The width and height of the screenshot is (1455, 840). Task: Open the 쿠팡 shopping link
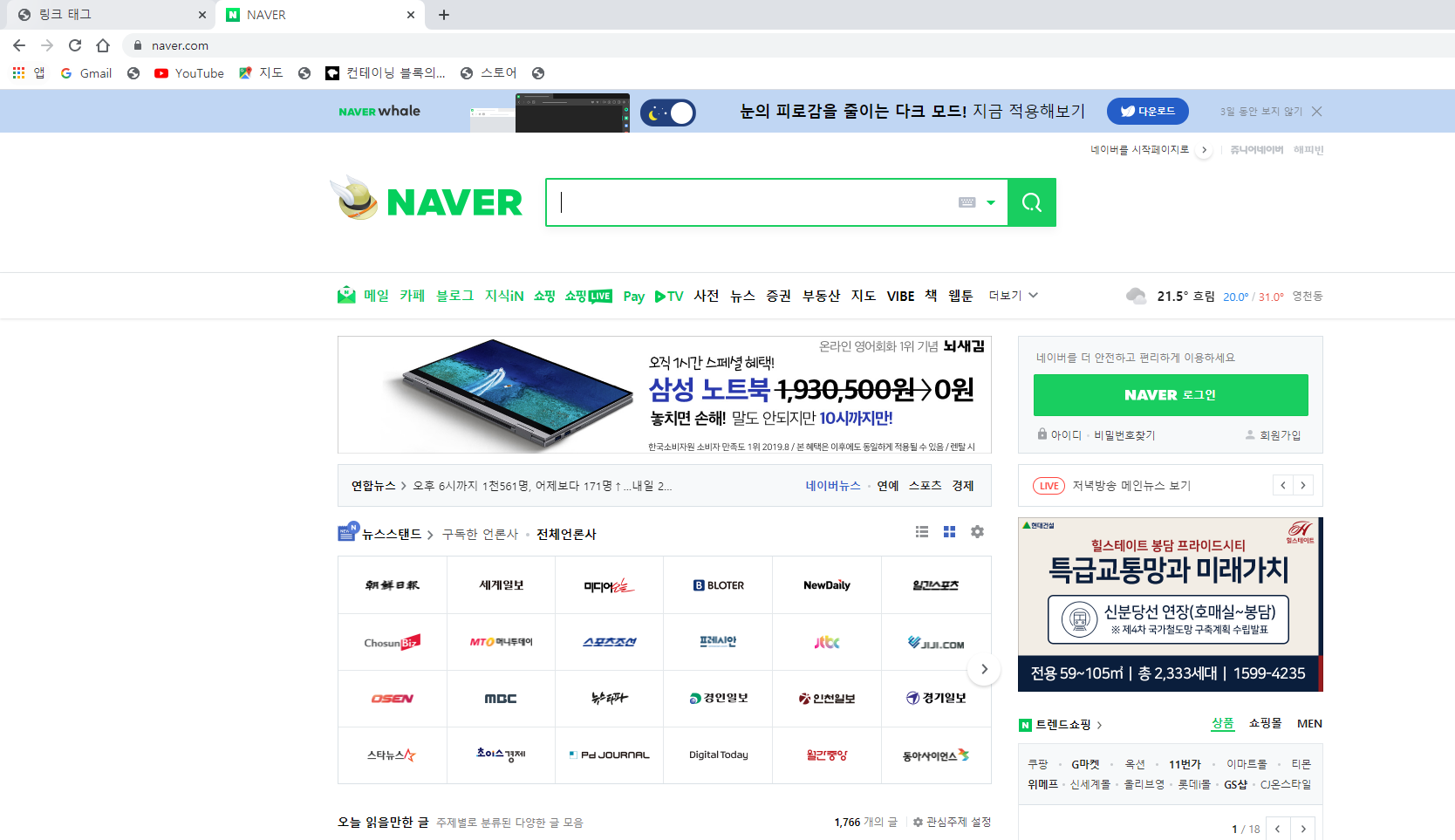click(x=1038, y=764)
